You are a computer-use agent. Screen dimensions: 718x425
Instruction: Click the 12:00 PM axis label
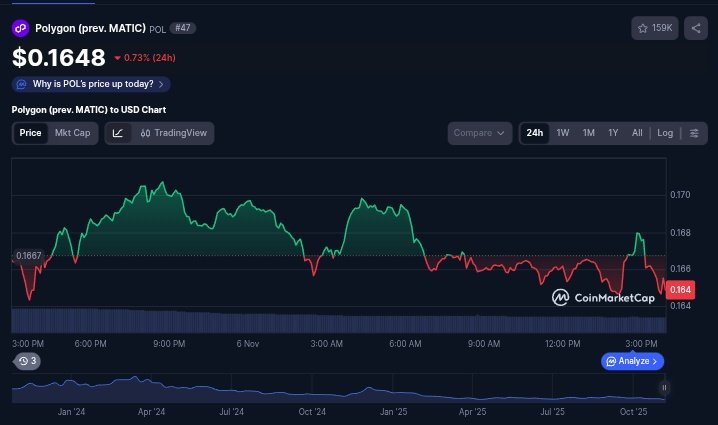pyautogui.click(x=562, y=344)
